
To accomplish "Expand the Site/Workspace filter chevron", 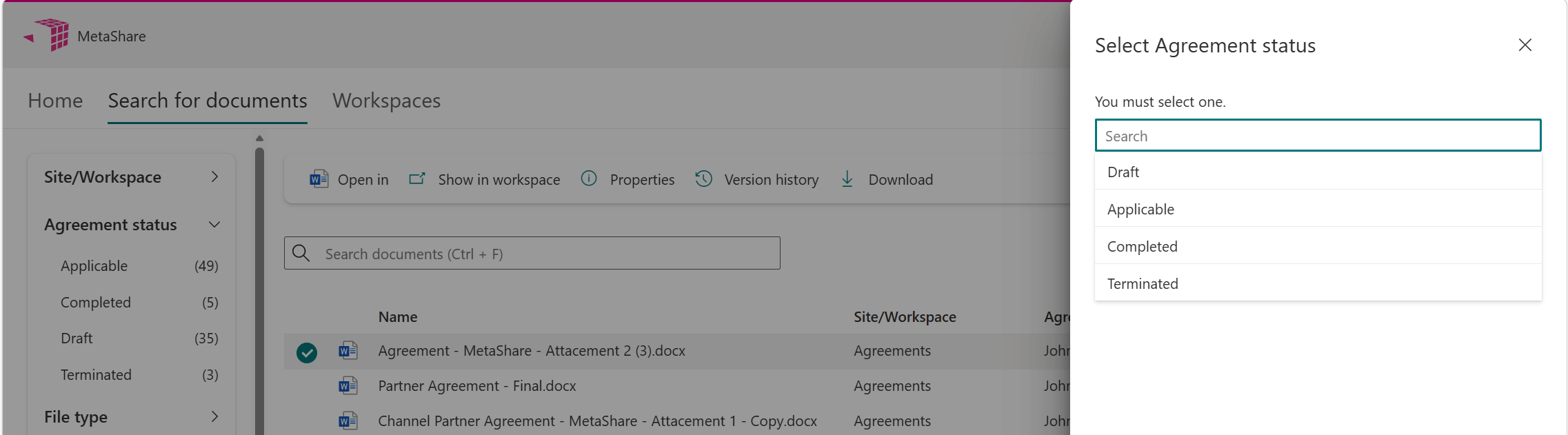I will (215, 177).
